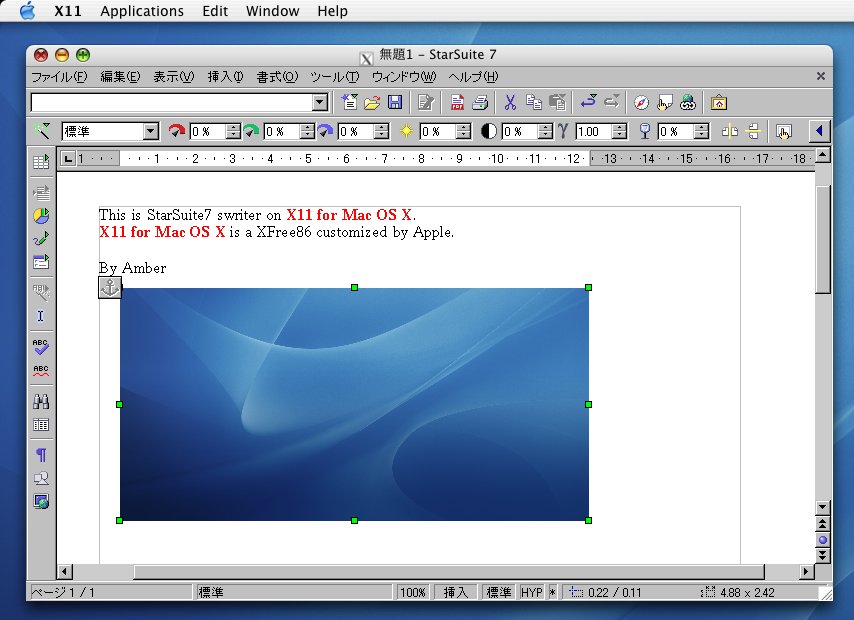Open the Apple menu
Image resolution: width=854 pixels, height=620 pixels.
(27, 10)
